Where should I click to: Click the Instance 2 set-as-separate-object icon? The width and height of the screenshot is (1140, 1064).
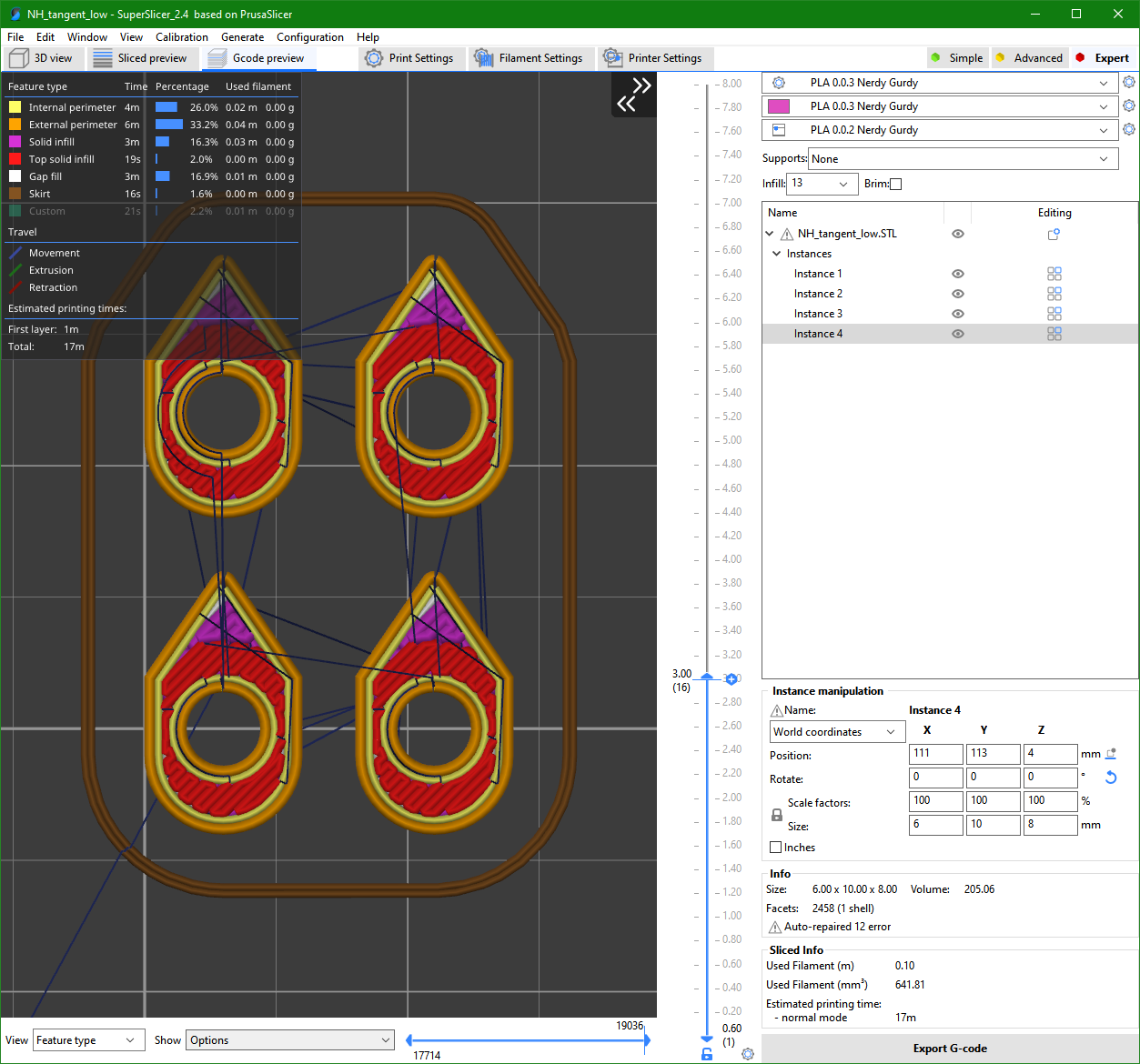(x=1054, y=294)
